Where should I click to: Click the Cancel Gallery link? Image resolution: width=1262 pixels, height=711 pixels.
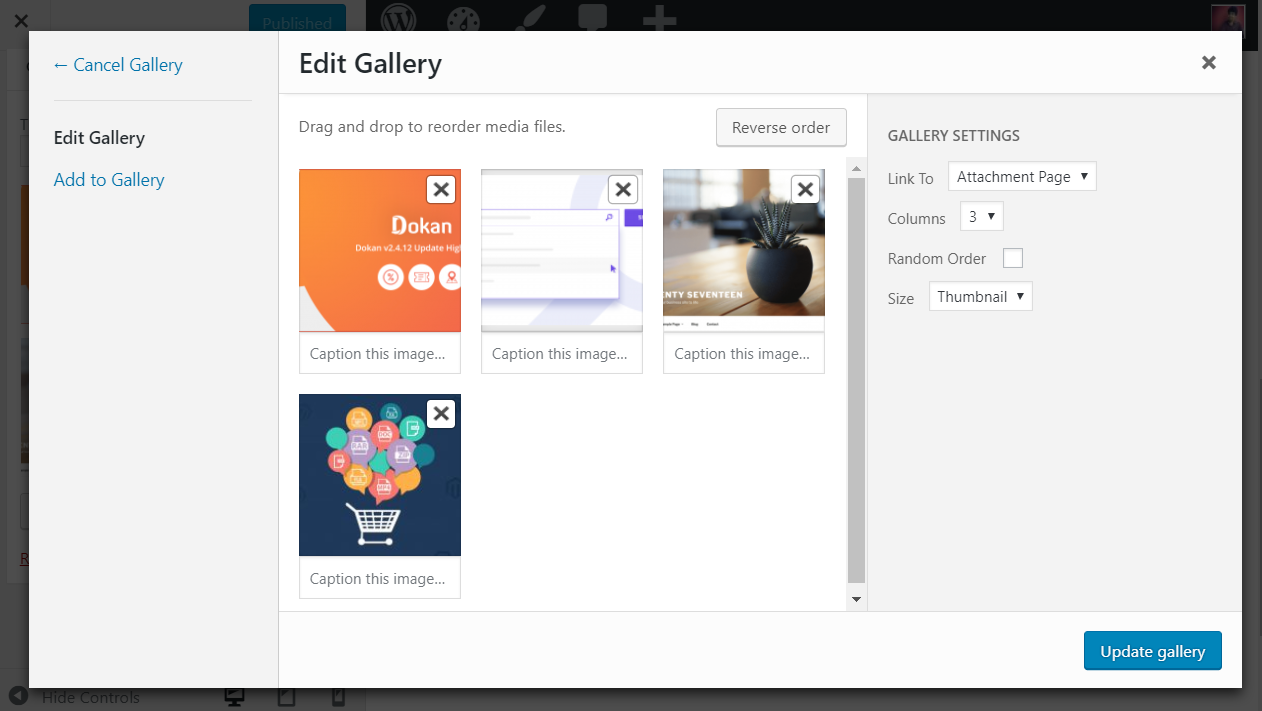(x=118, y=65)
